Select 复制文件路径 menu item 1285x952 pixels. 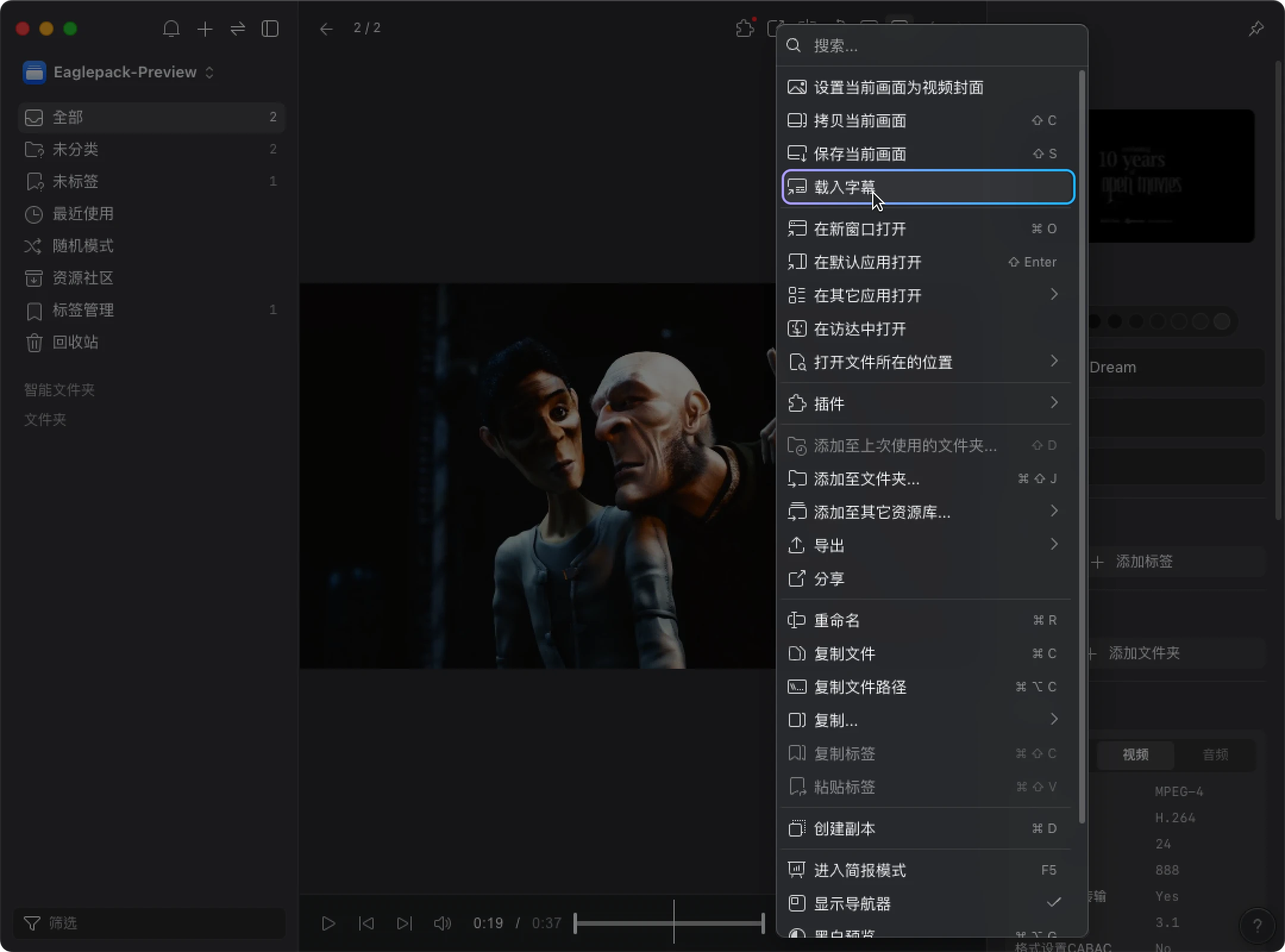coord(928,687)
